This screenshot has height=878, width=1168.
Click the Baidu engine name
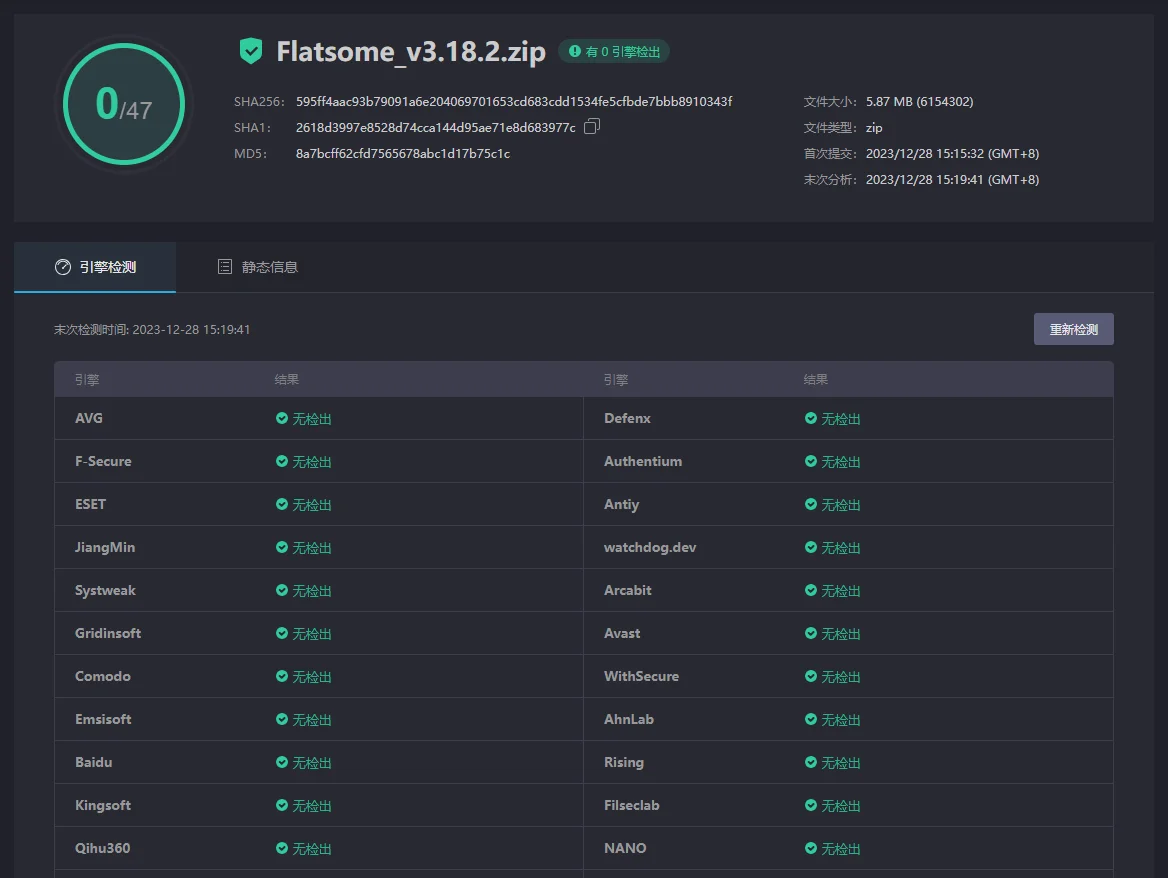(x=93, y=763)
